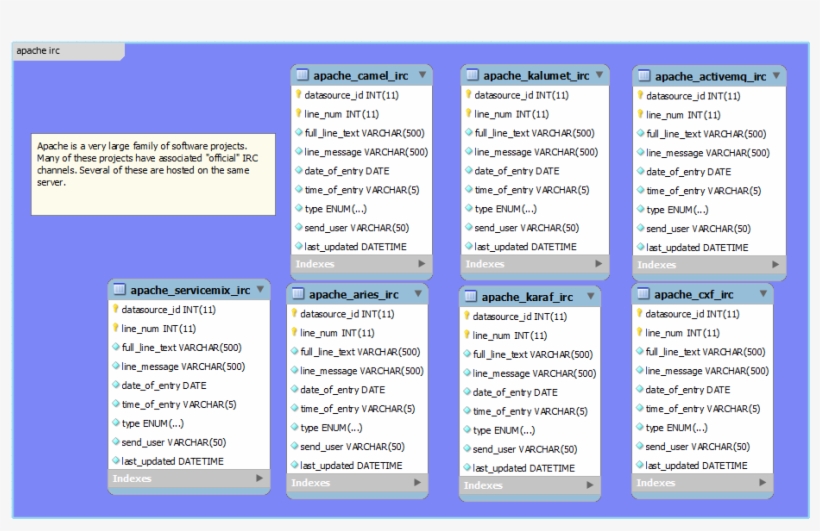Expand Indexes section of apache_karaf_irc
Image resolution: width=820 pixels, height=531 pixels.
point(589,485)
